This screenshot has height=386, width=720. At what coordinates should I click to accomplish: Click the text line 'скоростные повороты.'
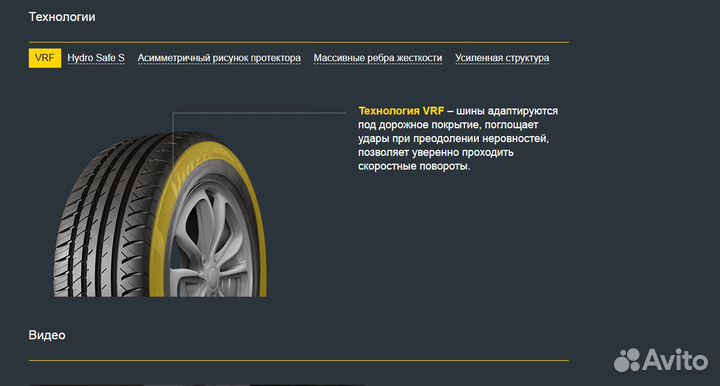(x=414, y=166)
